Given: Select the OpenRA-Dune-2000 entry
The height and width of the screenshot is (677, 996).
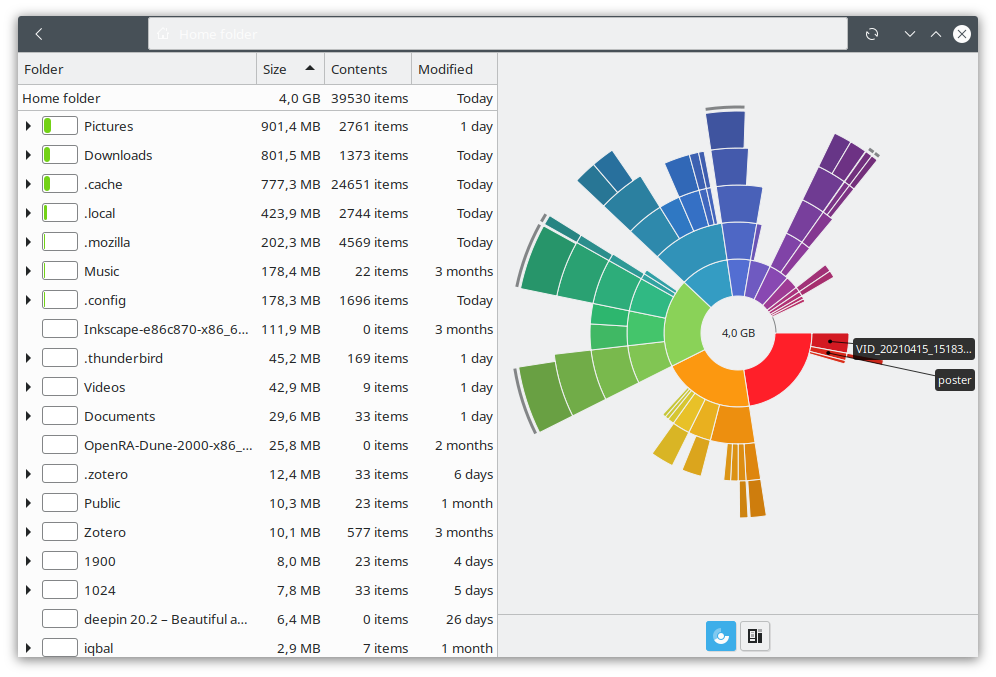Looking at the screenshot, I should point(257,445).
